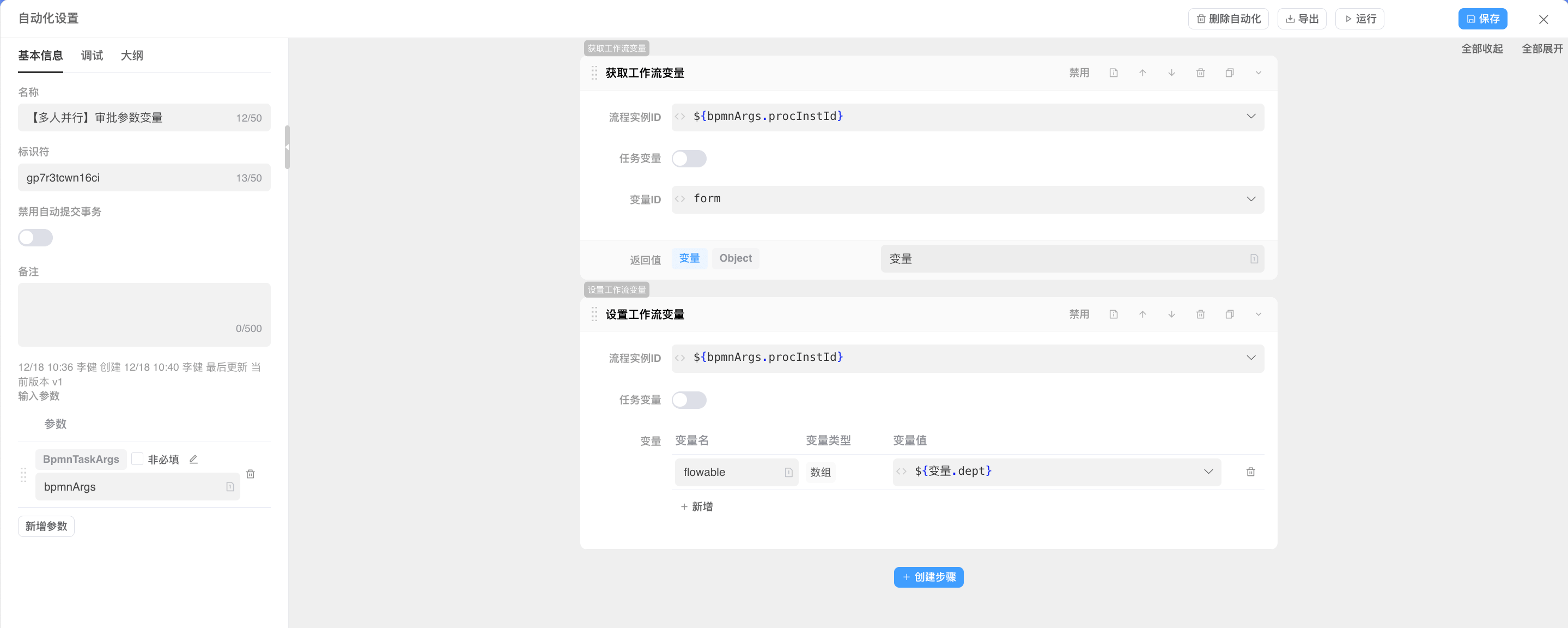Open the 大纲 tab

132,56
